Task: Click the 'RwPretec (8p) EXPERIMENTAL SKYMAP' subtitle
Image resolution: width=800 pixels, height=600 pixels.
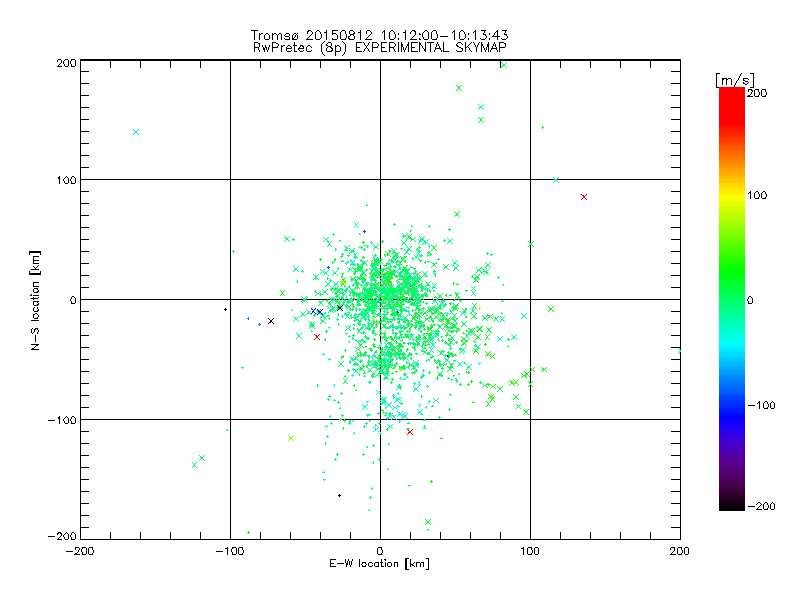Action: tap(379, 48)
